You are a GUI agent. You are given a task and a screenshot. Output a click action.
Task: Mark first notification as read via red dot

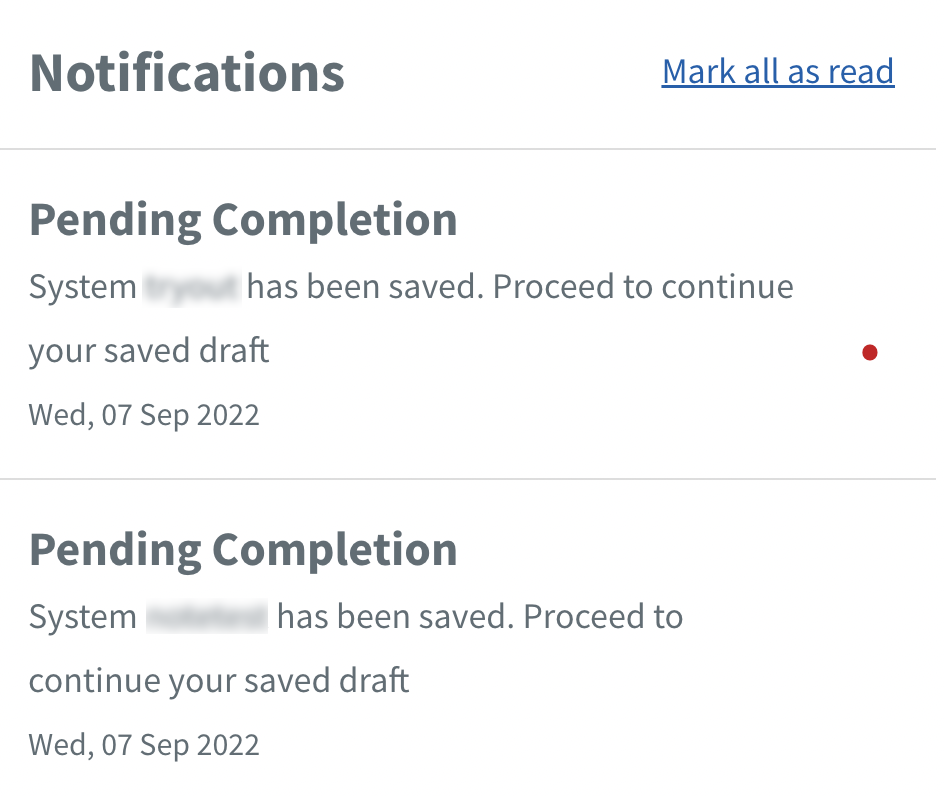870,352
